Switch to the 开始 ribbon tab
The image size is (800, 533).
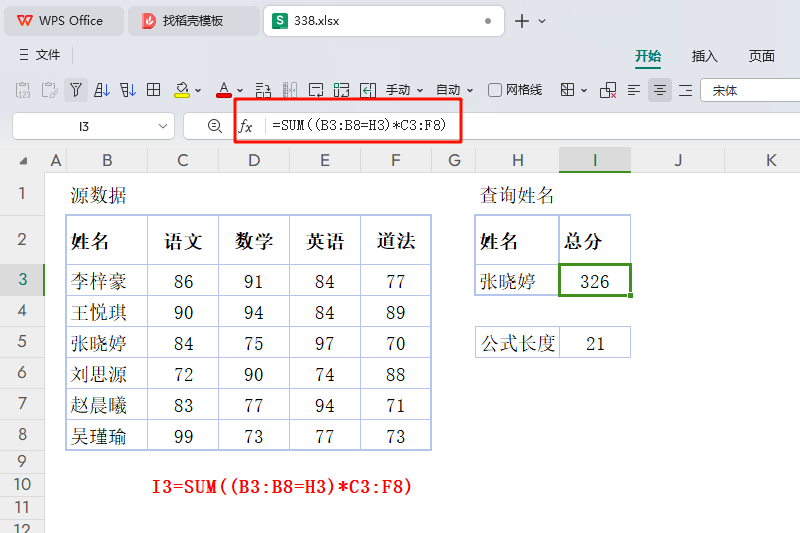pyautogui.click(x=648, y=56)
